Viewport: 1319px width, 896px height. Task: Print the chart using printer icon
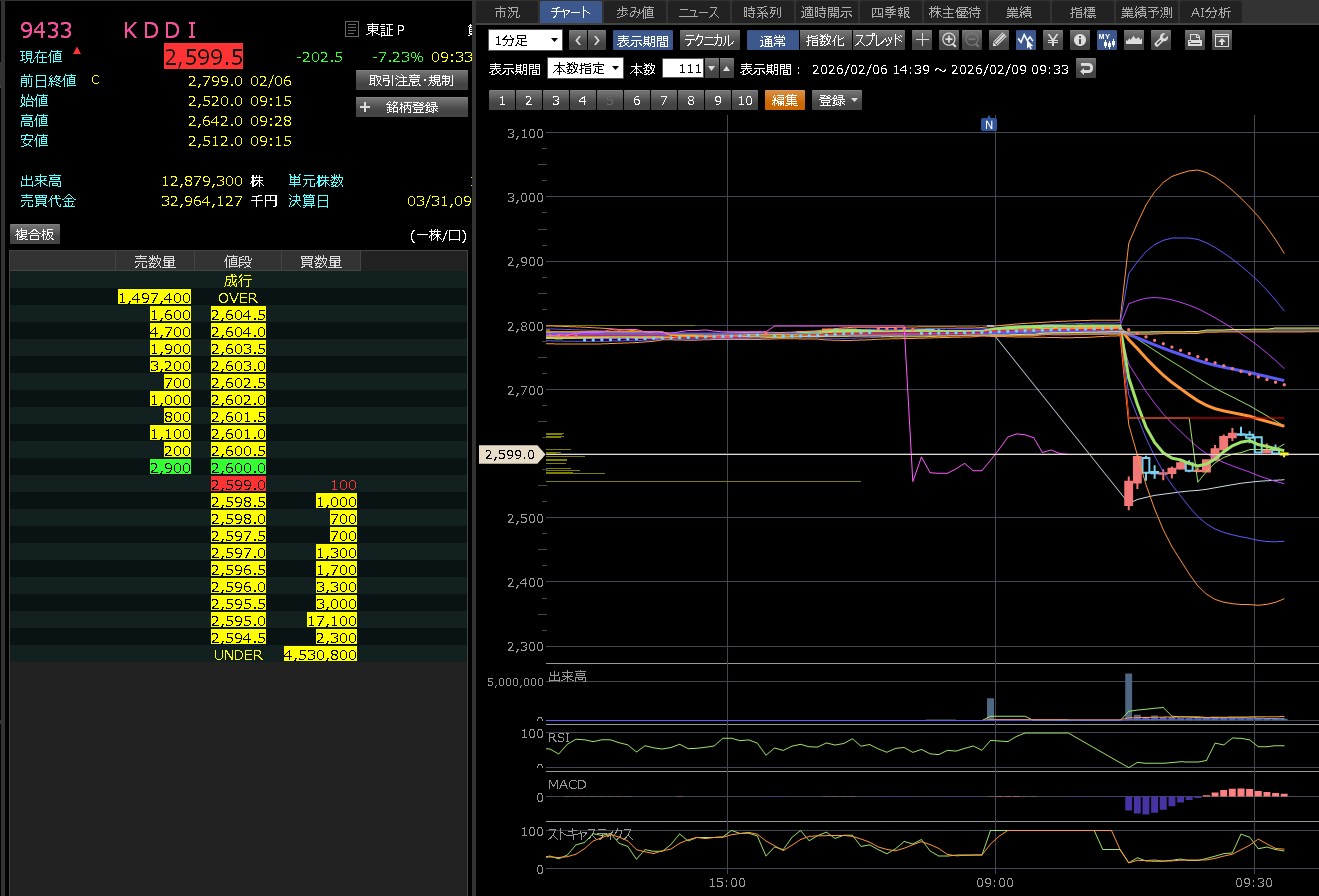[1194, 40]
